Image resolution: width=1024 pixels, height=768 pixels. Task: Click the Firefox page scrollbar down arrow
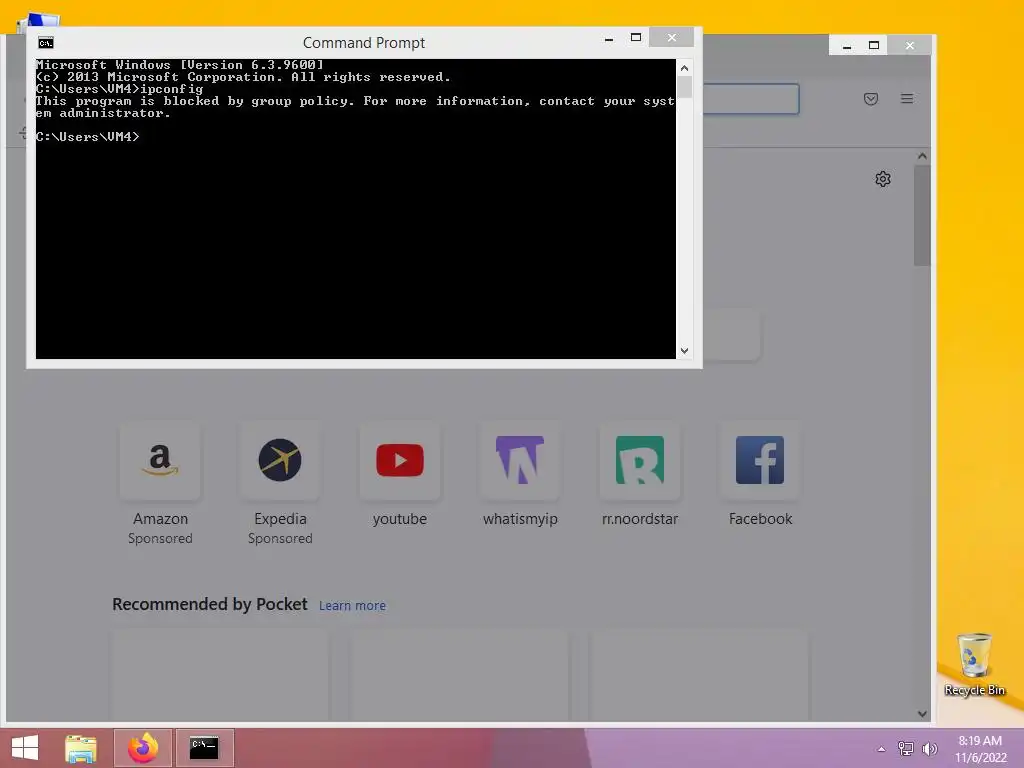922,714
